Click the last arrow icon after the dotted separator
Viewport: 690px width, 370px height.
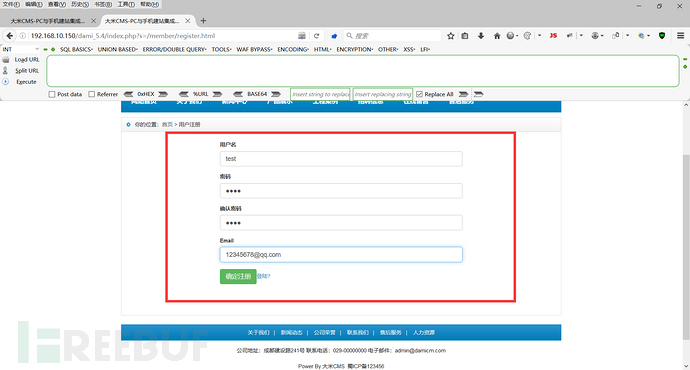[479, 94]
